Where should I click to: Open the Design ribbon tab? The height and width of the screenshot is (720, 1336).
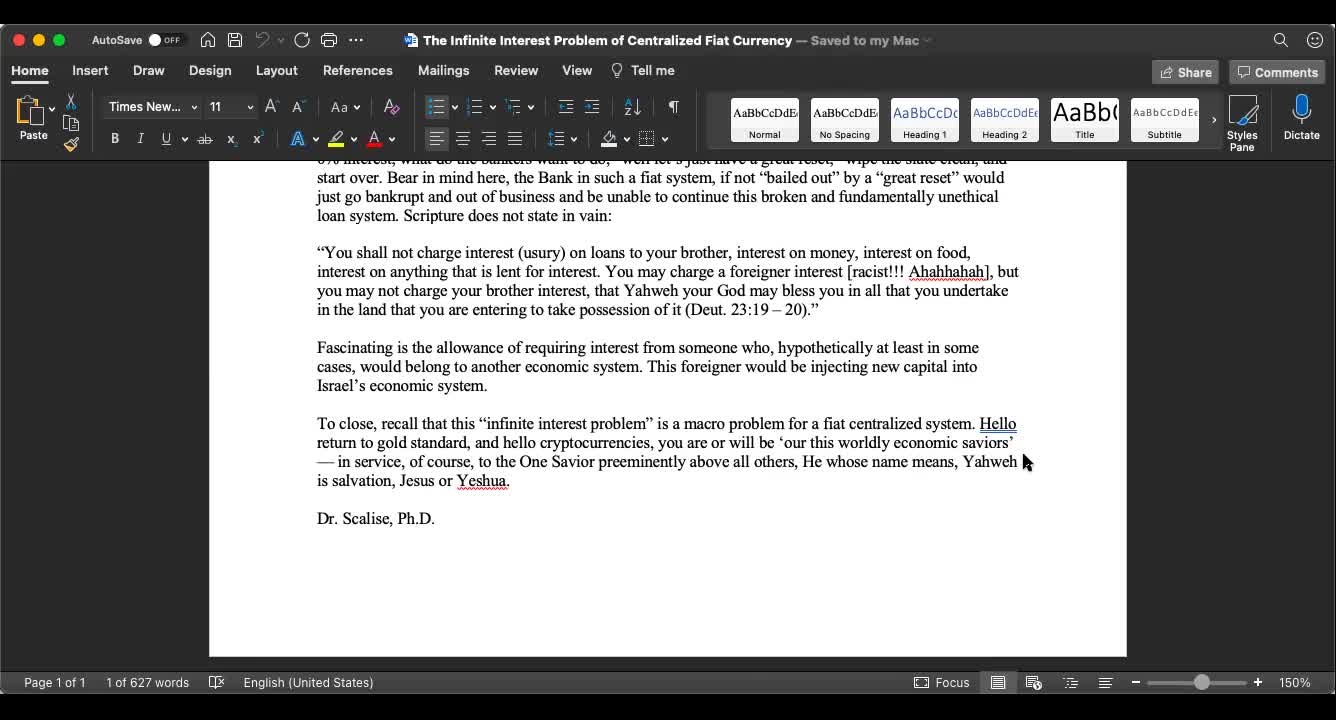click(x=210, y=70)
